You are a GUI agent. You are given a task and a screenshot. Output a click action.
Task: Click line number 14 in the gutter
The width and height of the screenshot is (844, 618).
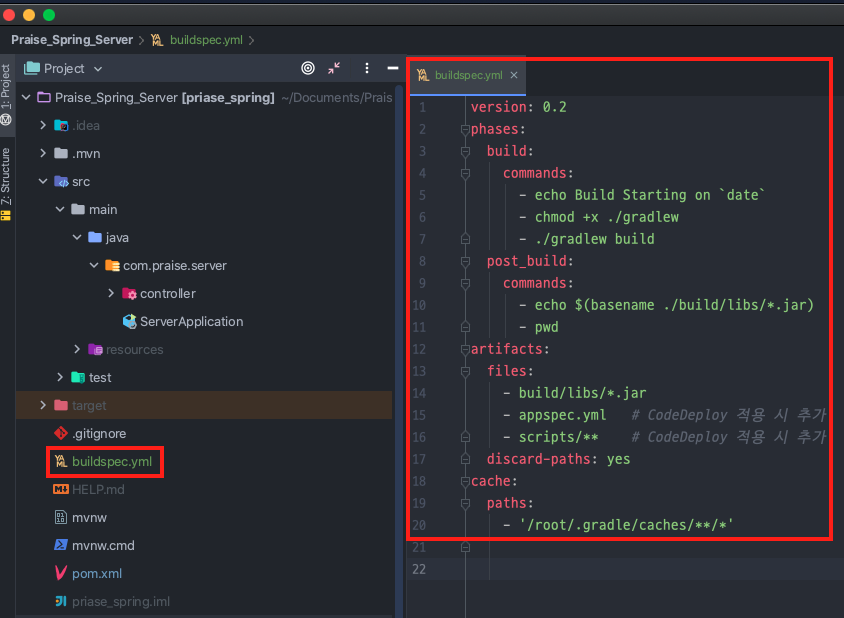pos(421,393)
